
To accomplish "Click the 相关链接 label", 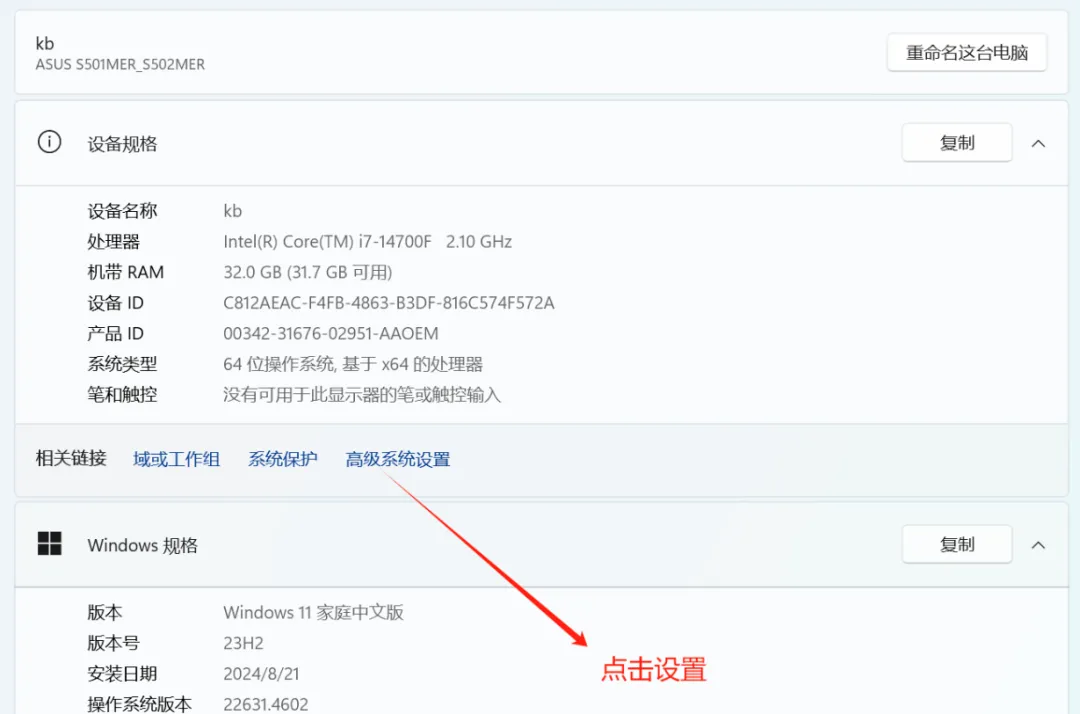I will tap(71, 458).
